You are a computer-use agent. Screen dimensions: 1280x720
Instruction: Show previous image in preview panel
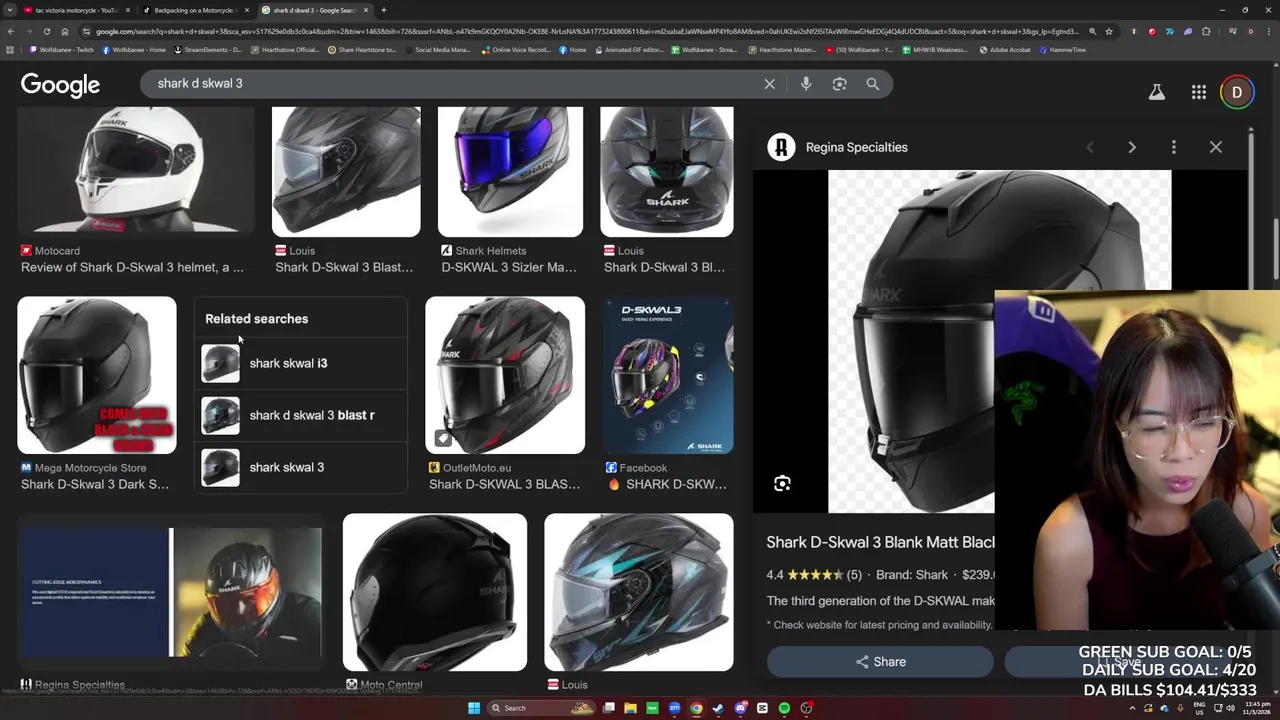(1090, 147)
